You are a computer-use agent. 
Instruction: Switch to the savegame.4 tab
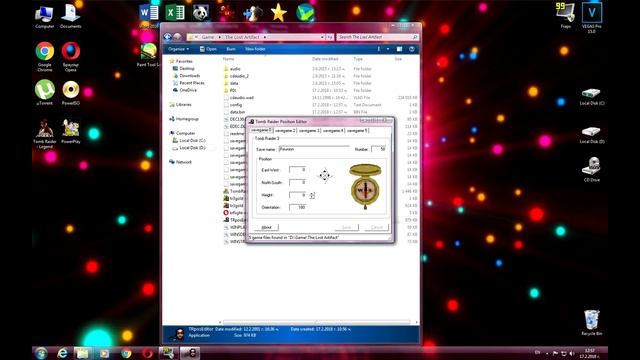pyautogui.click(x=333, y=131)
